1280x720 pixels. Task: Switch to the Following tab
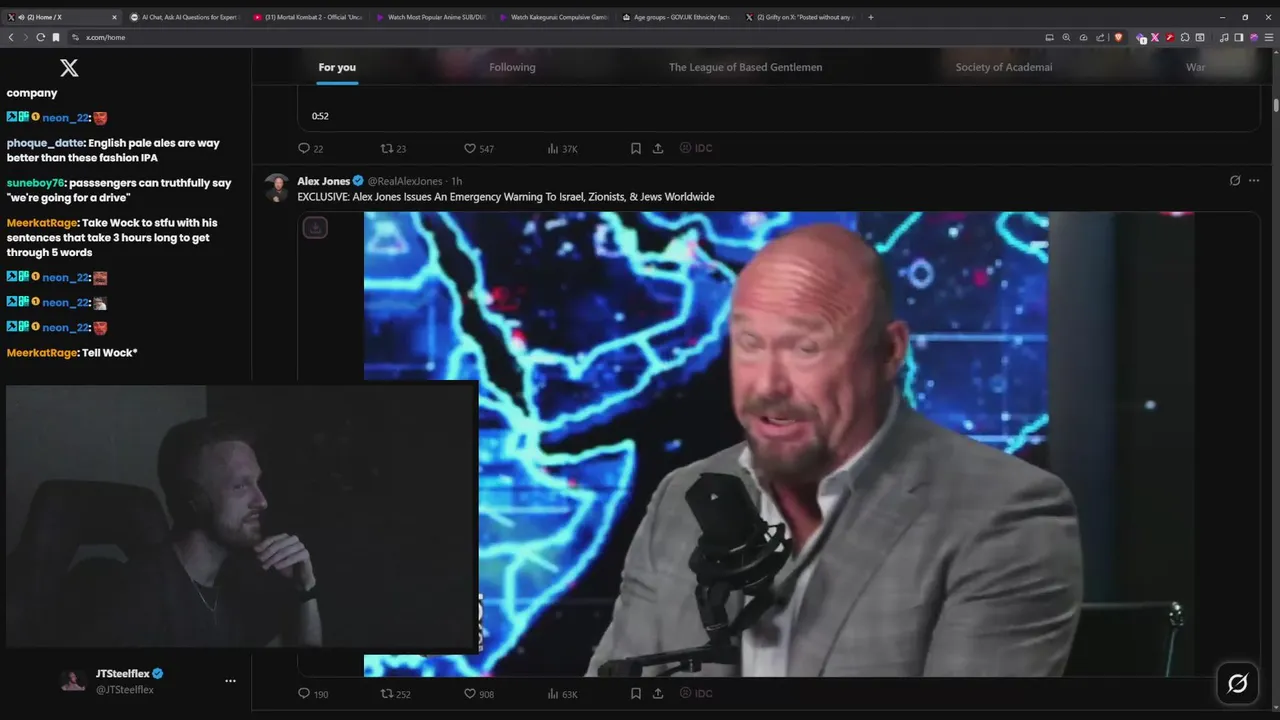512,67
